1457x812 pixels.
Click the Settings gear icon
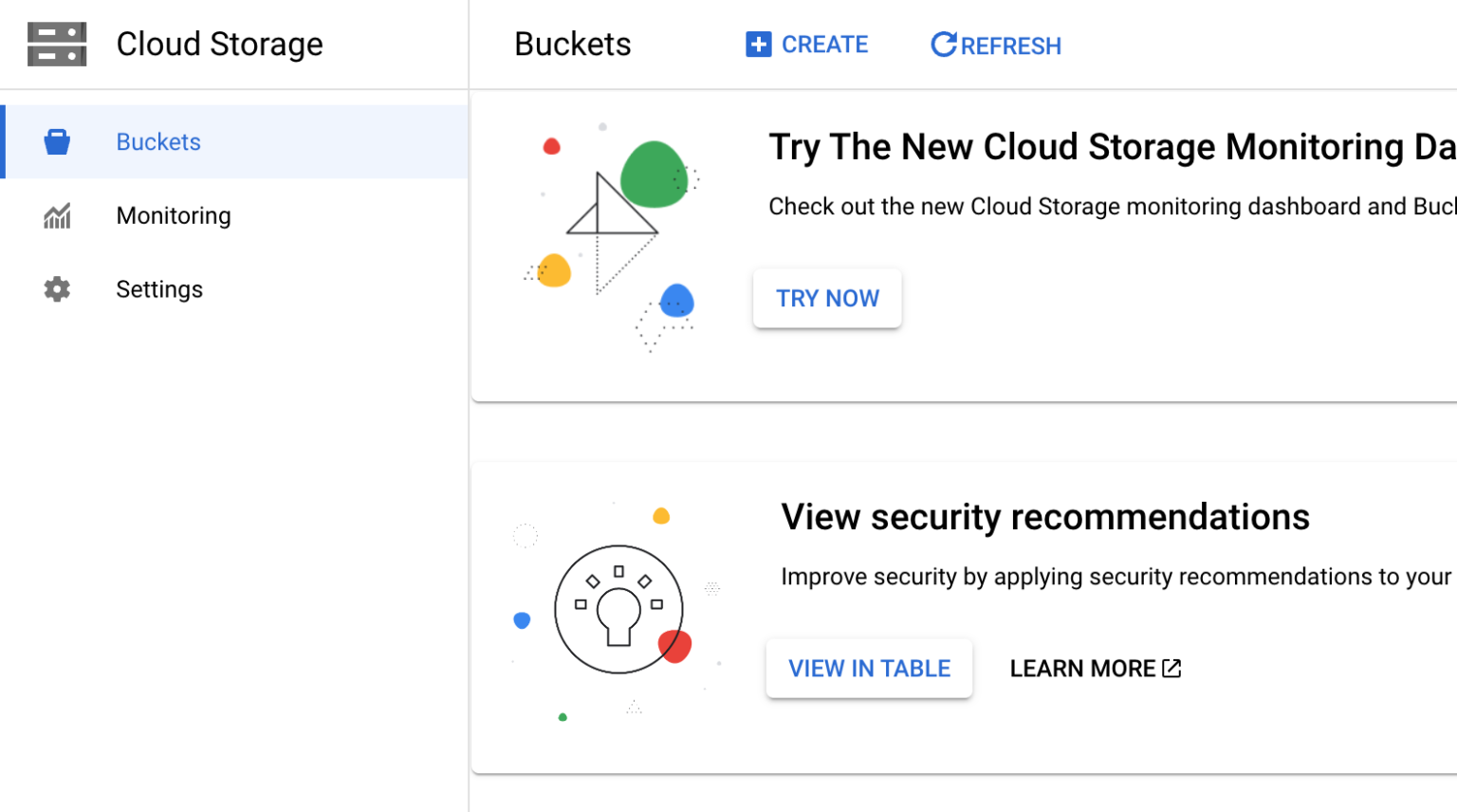click(57, 289)
